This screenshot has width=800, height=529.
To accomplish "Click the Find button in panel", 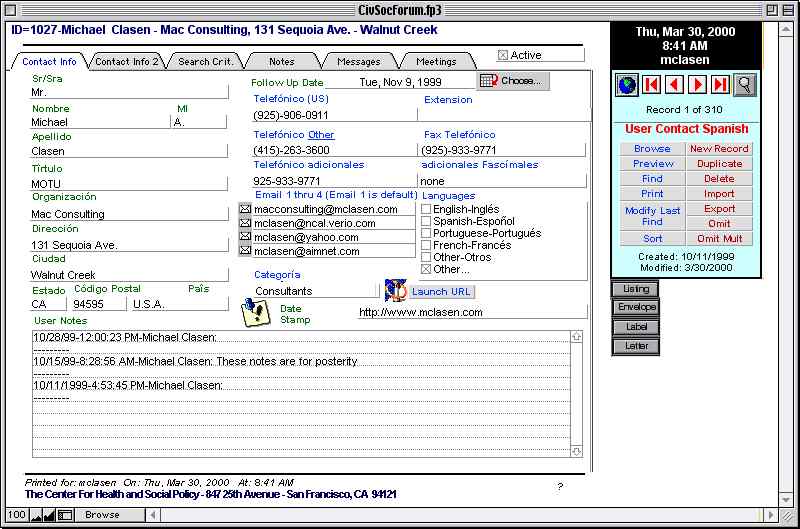I will (653, 179).
